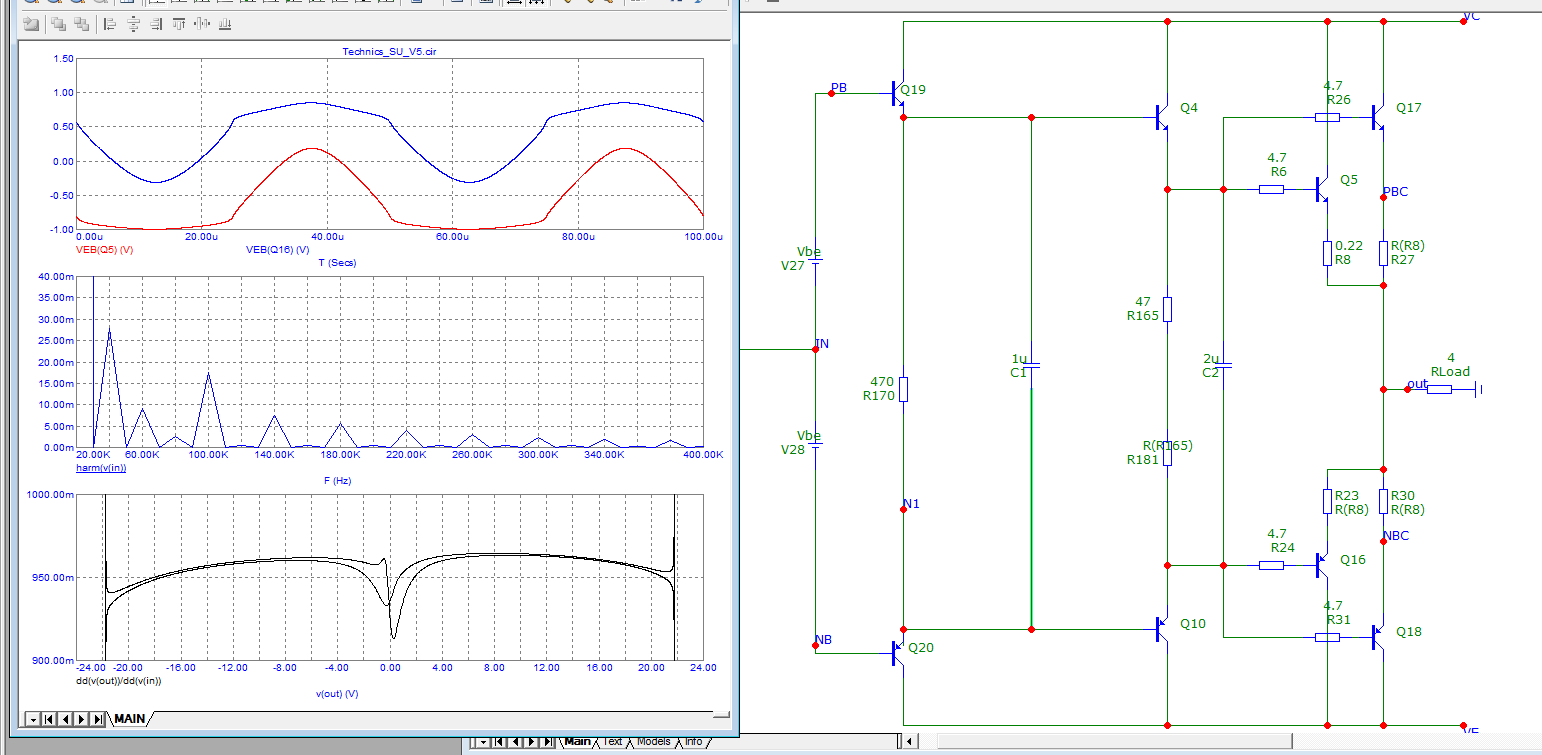Go to first page tab in schematic window
1542x755 pixels.
tap(499, 742)
